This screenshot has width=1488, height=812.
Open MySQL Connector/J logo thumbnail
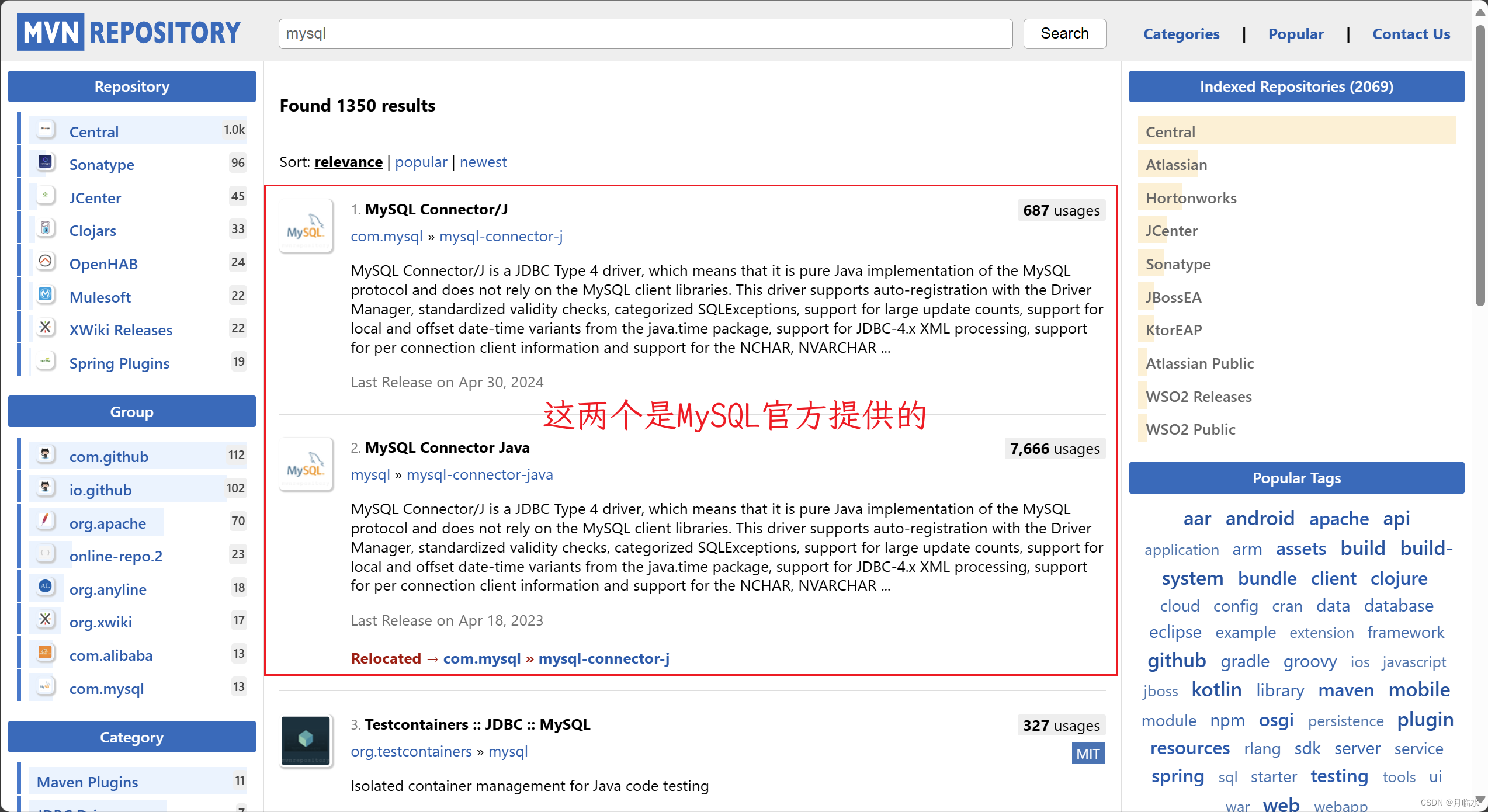[x=306, y=226]
